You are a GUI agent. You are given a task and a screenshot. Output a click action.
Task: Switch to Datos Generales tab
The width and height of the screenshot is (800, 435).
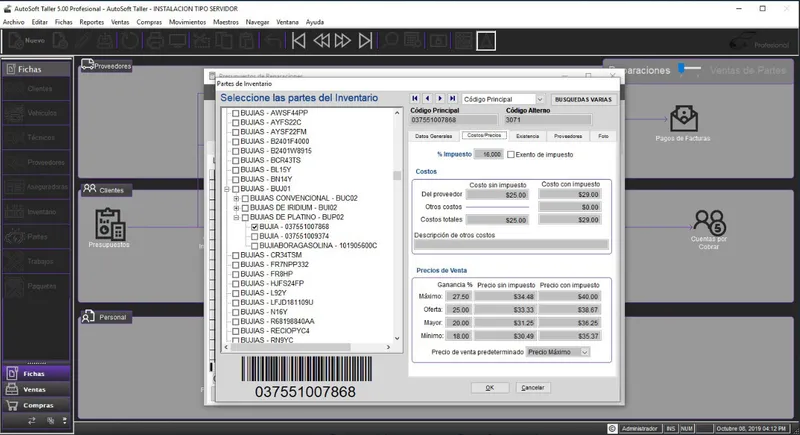tap(434, 136)
